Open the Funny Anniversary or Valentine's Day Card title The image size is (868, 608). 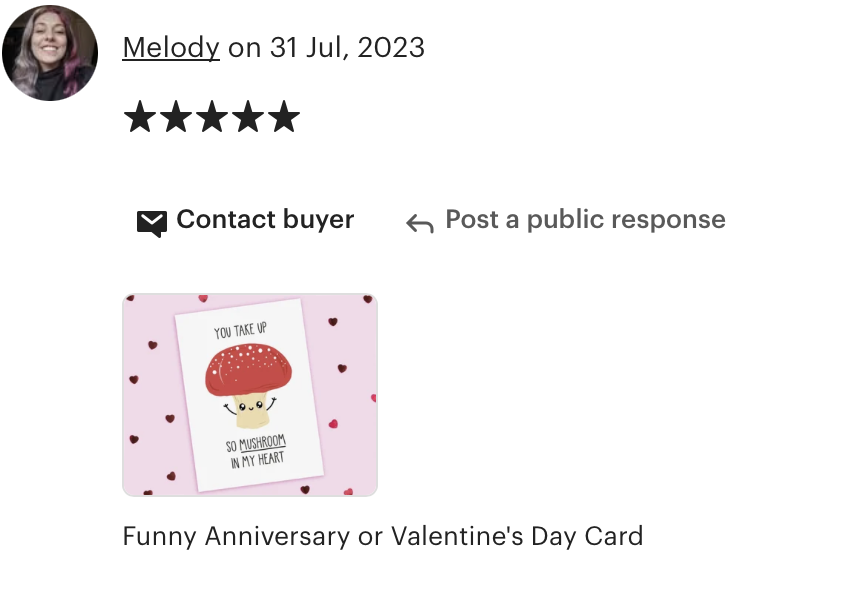coord(383,537)
